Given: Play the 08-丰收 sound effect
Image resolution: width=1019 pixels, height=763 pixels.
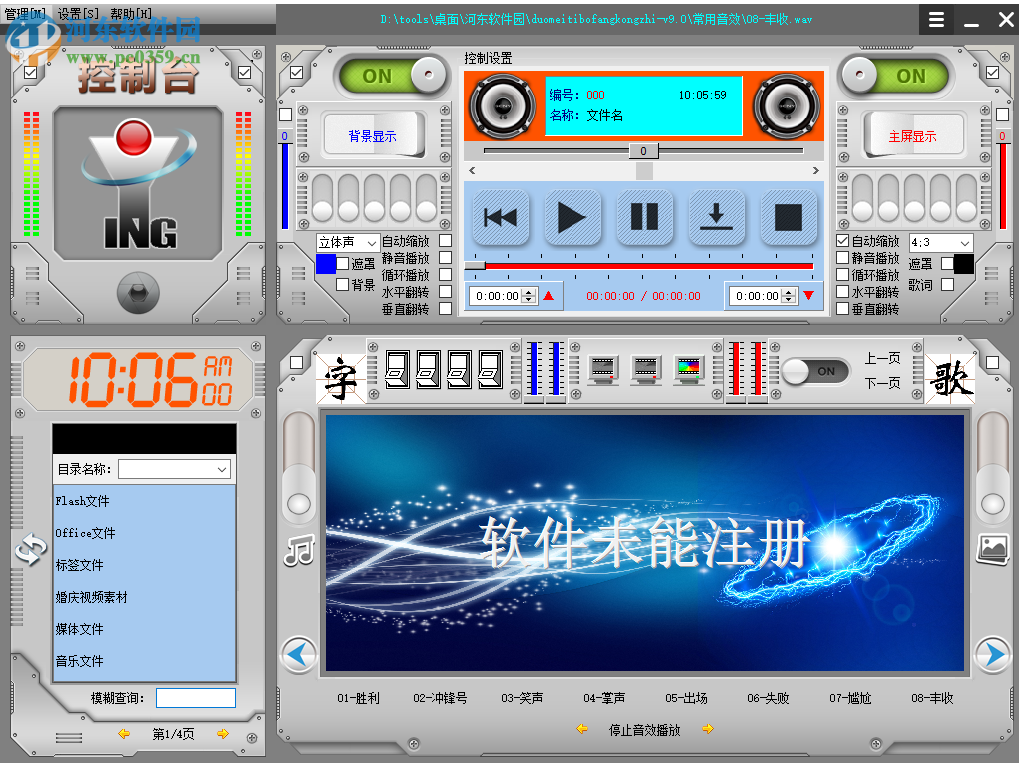Looking at the screenshot, I should 933,698.
